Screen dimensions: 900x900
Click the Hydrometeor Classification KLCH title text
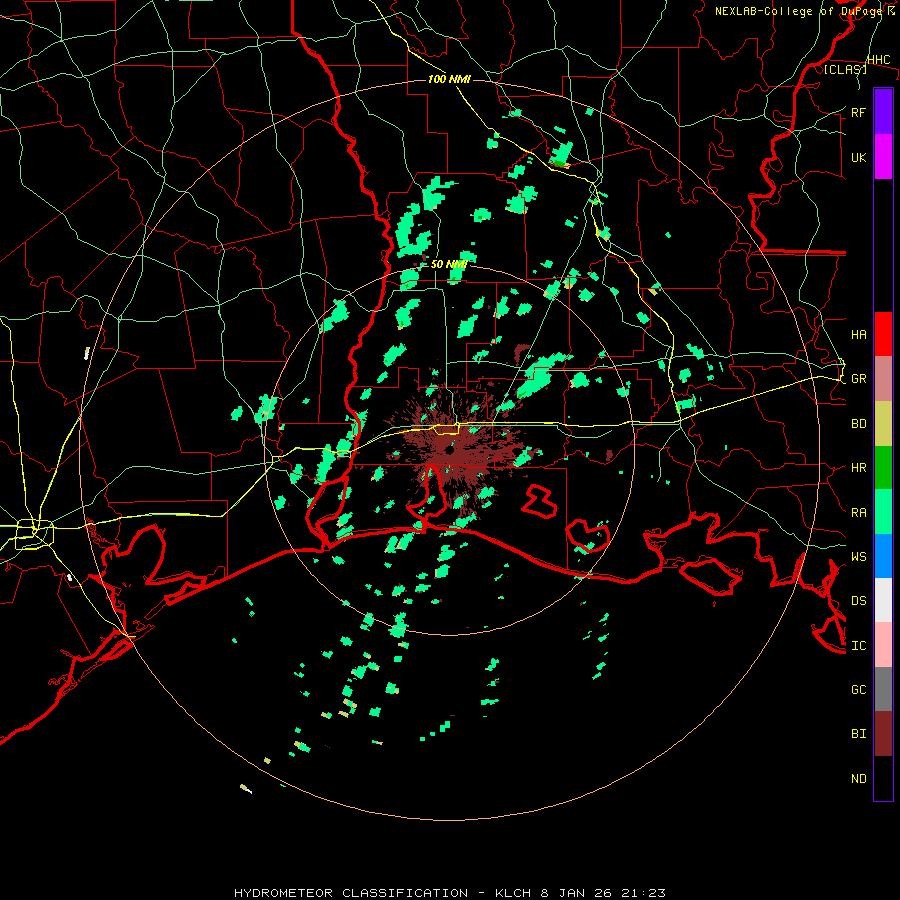coord(449,893)
